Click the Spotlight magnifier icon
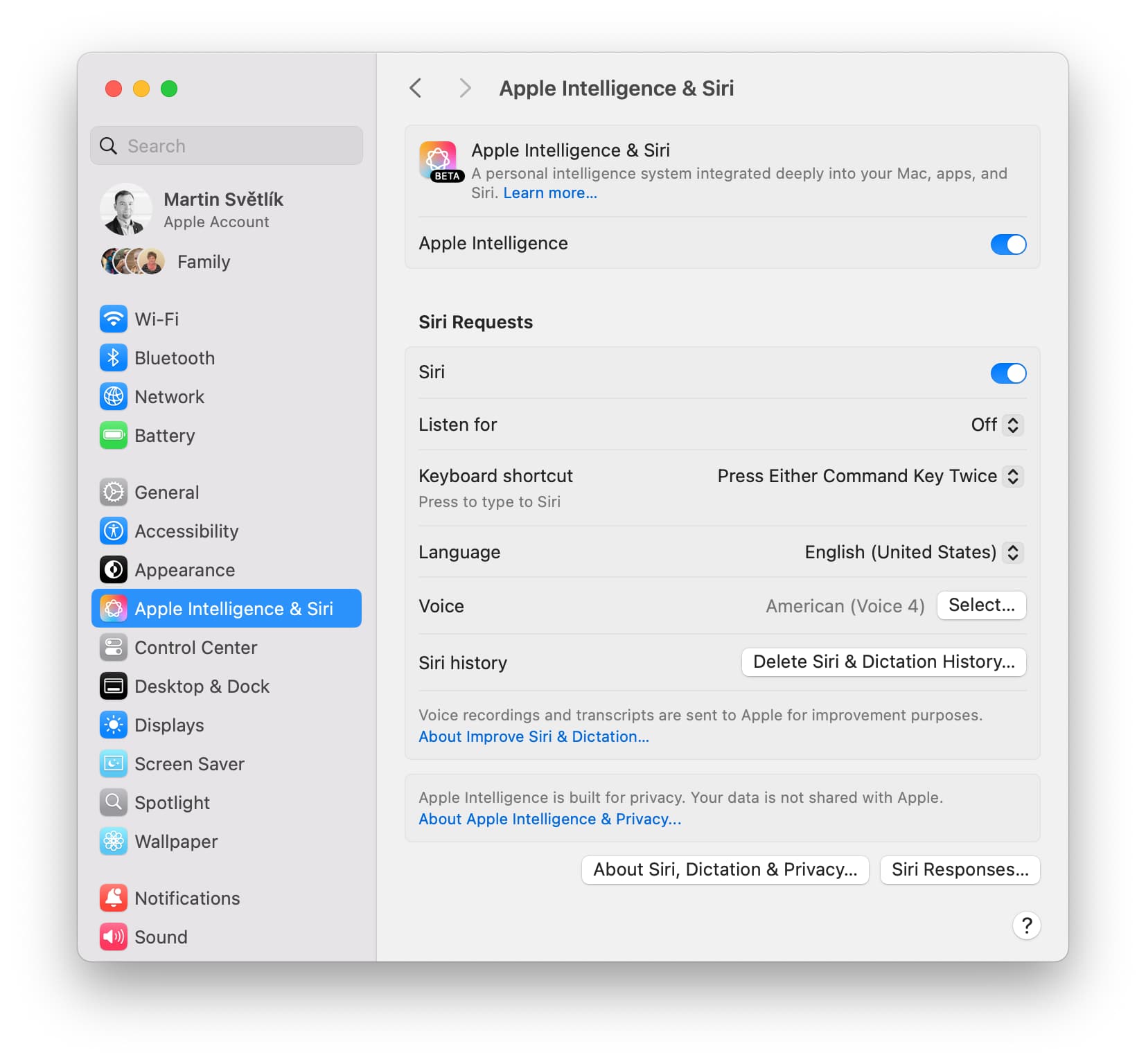This screenshot has width=1146, height=1064. [114, 803]
